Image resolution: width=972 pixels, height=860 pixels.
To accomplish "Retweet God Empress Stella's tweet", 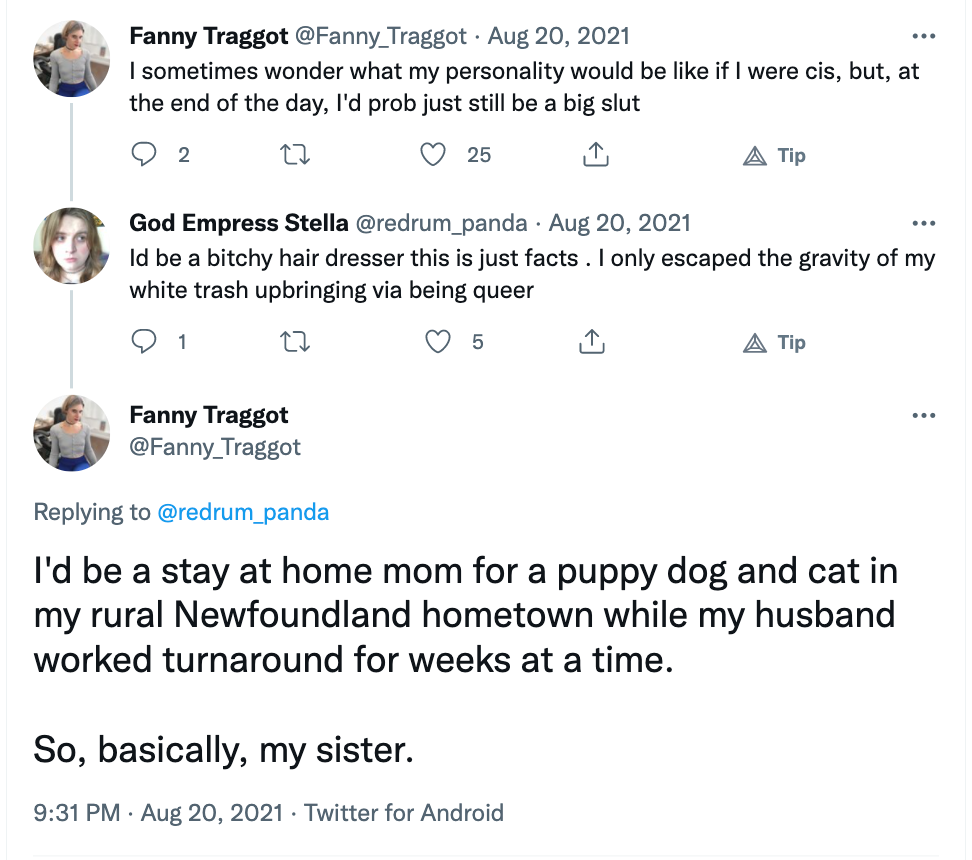I will (294, 342).
